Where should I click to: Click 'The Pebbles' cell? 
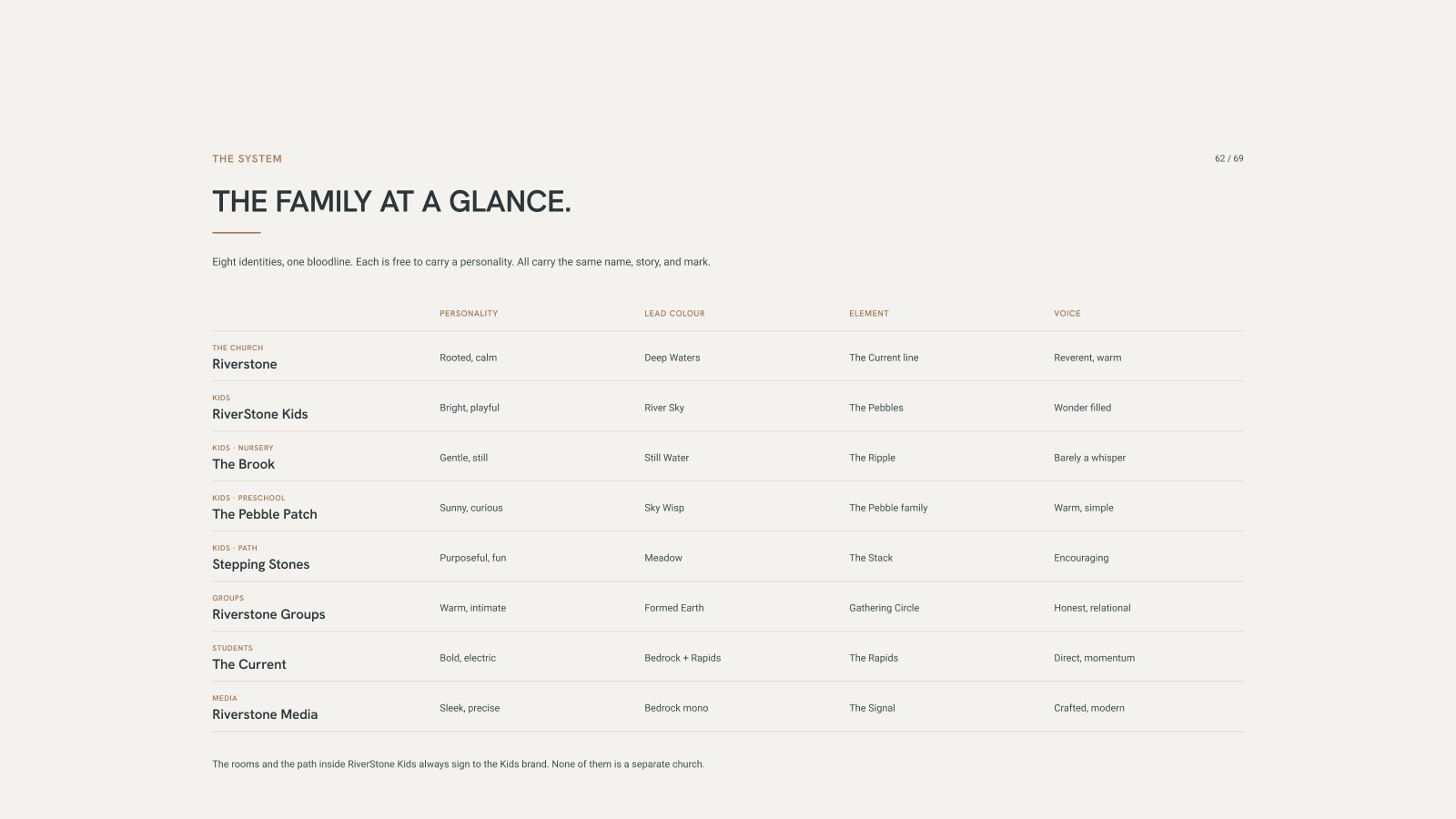876,408
